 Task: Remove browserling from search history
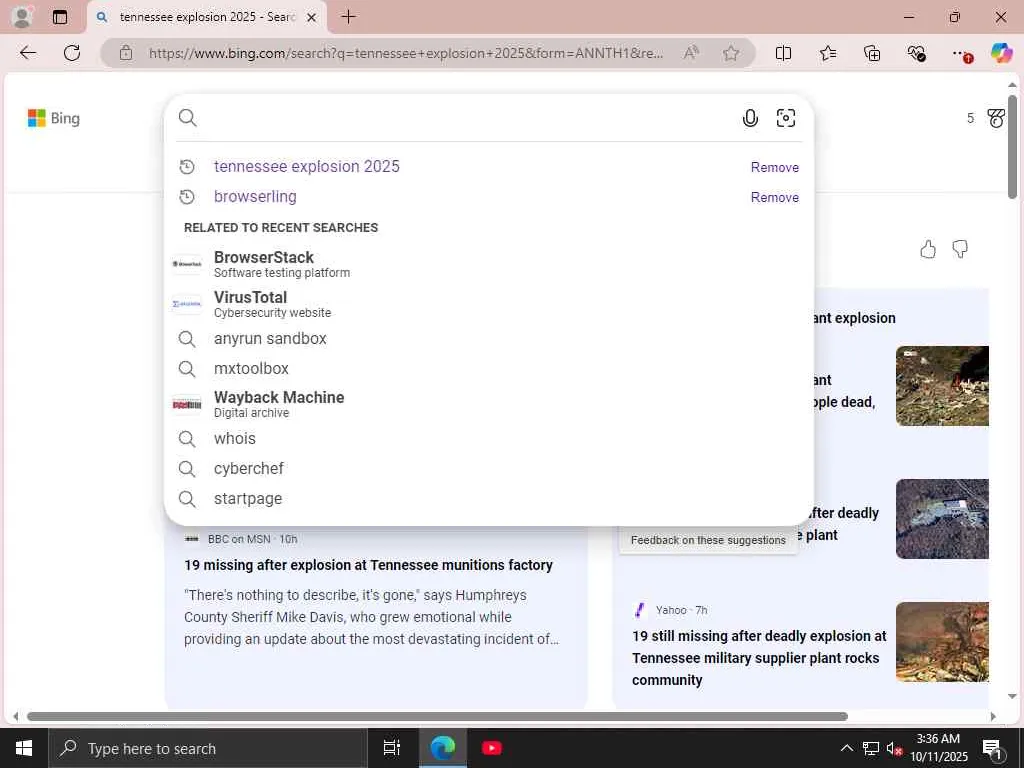coord(775,197)
